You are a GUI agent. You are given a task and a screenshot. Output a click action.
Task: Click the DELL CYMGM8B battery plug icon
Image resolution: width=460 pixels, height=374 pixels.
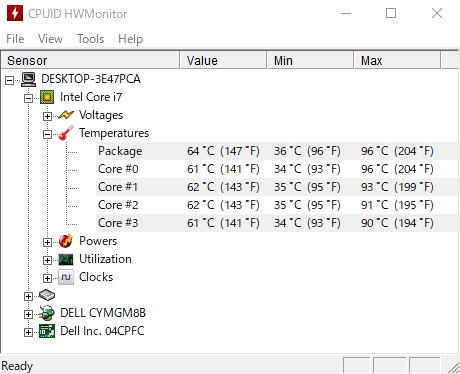(47, 313)
